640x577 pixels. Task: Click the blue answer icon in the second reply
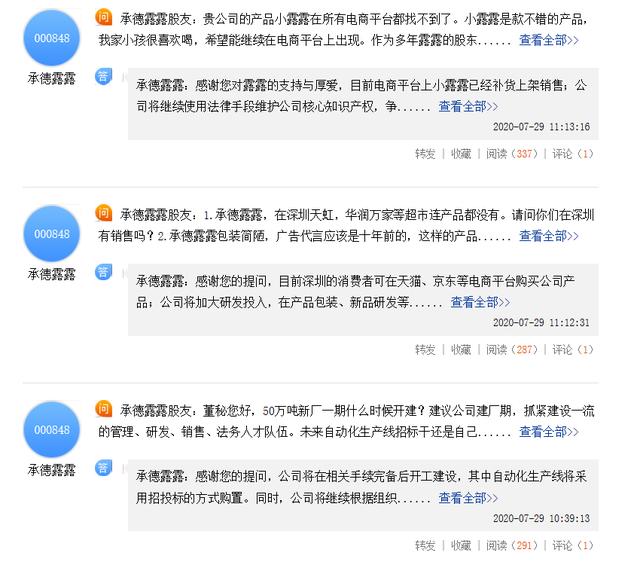coord(104,272)
